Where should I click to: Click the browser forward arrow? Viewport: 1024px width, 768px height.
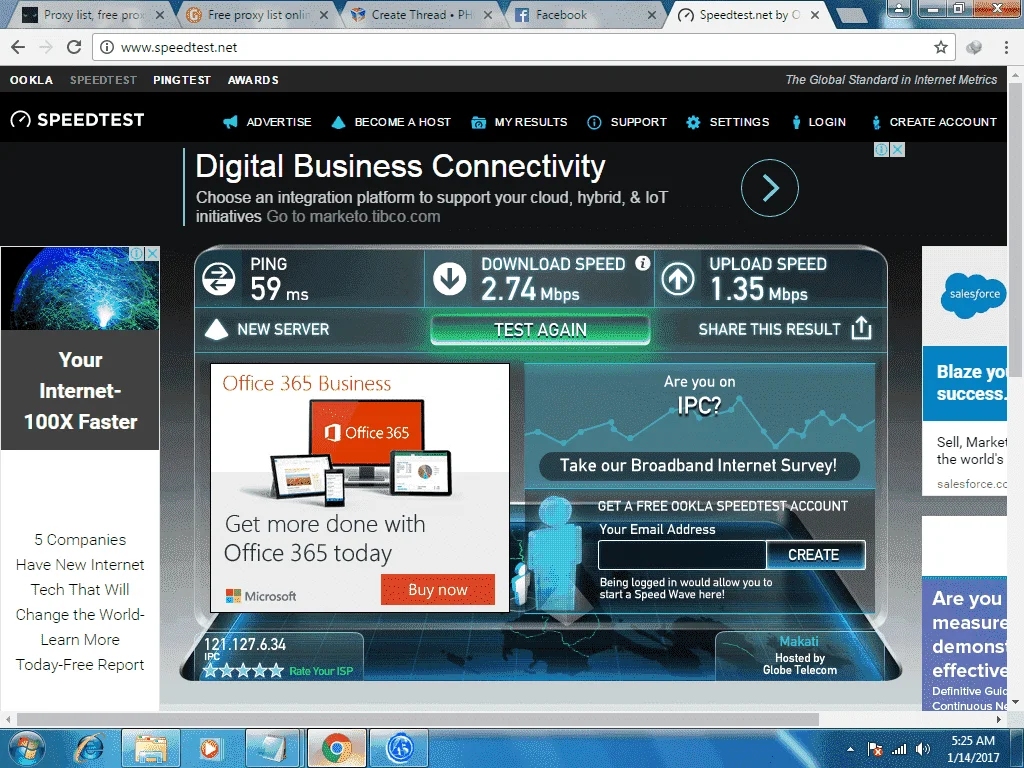point(46,47)
